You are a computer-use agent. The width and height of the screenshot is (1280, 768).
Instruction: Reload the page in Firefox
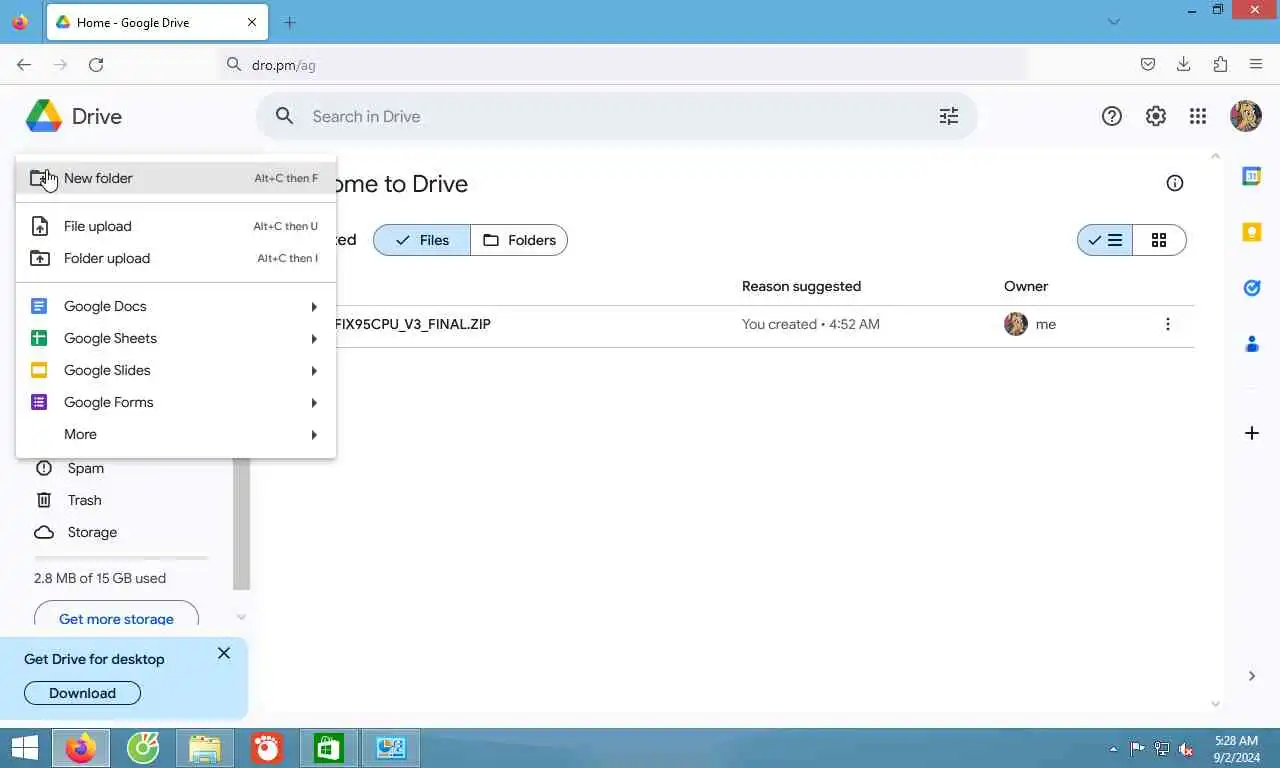[96, 64]
